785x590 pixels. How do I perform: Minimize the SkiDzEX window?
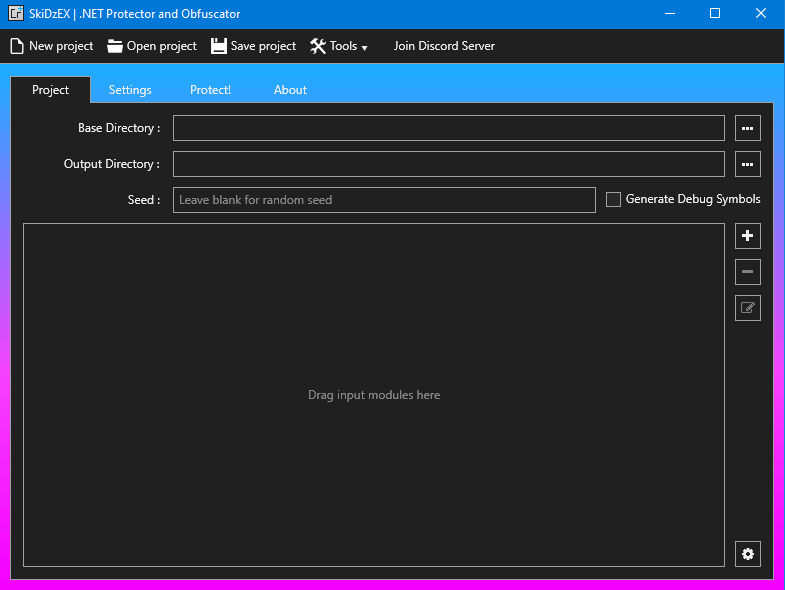tap(670, 14)
